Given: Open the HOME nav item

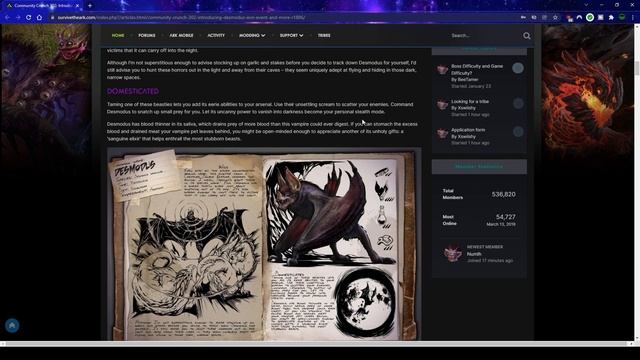Looking at the screenshot, I should pos(118,36).
